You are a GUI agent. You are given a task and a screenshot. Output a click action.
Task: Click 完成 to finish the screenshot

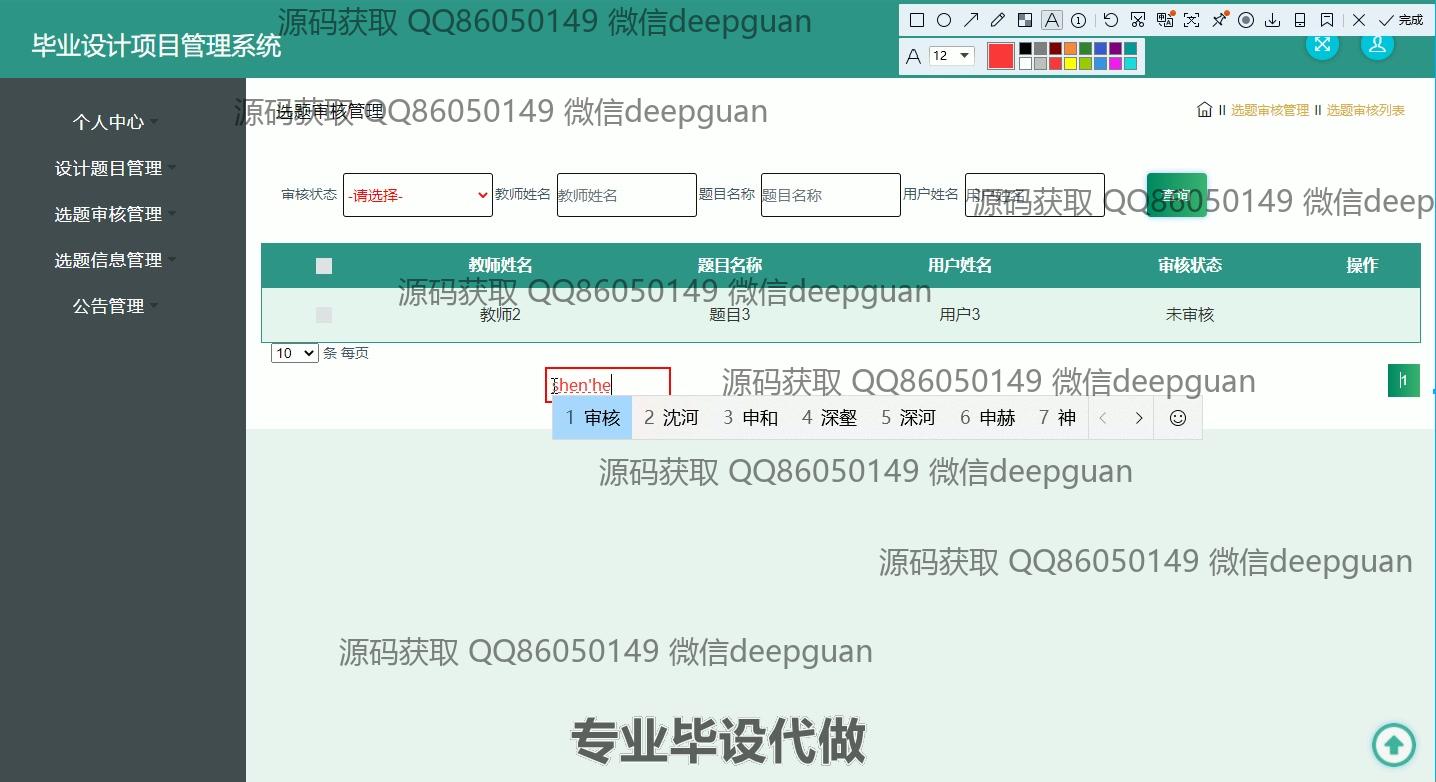(x=1400, y=20)
